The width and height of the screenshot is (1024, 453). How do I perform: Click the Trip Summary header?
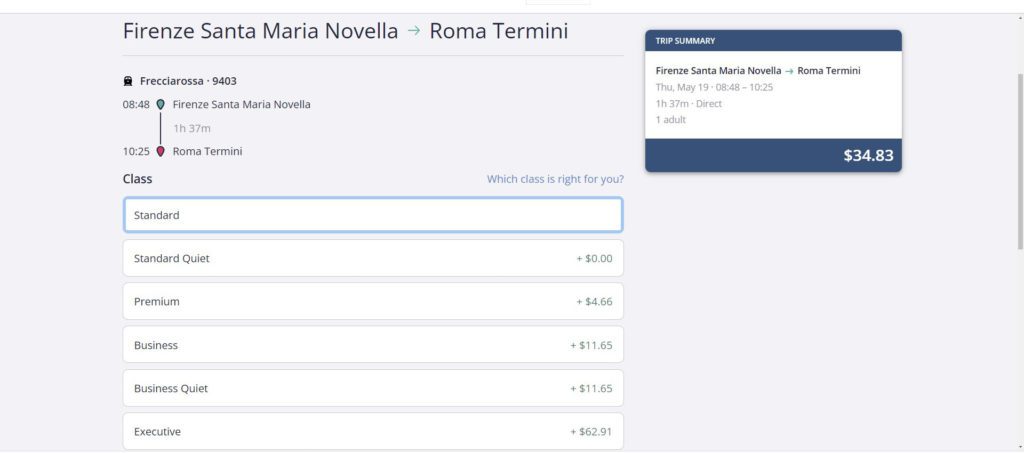coord(773,40)
